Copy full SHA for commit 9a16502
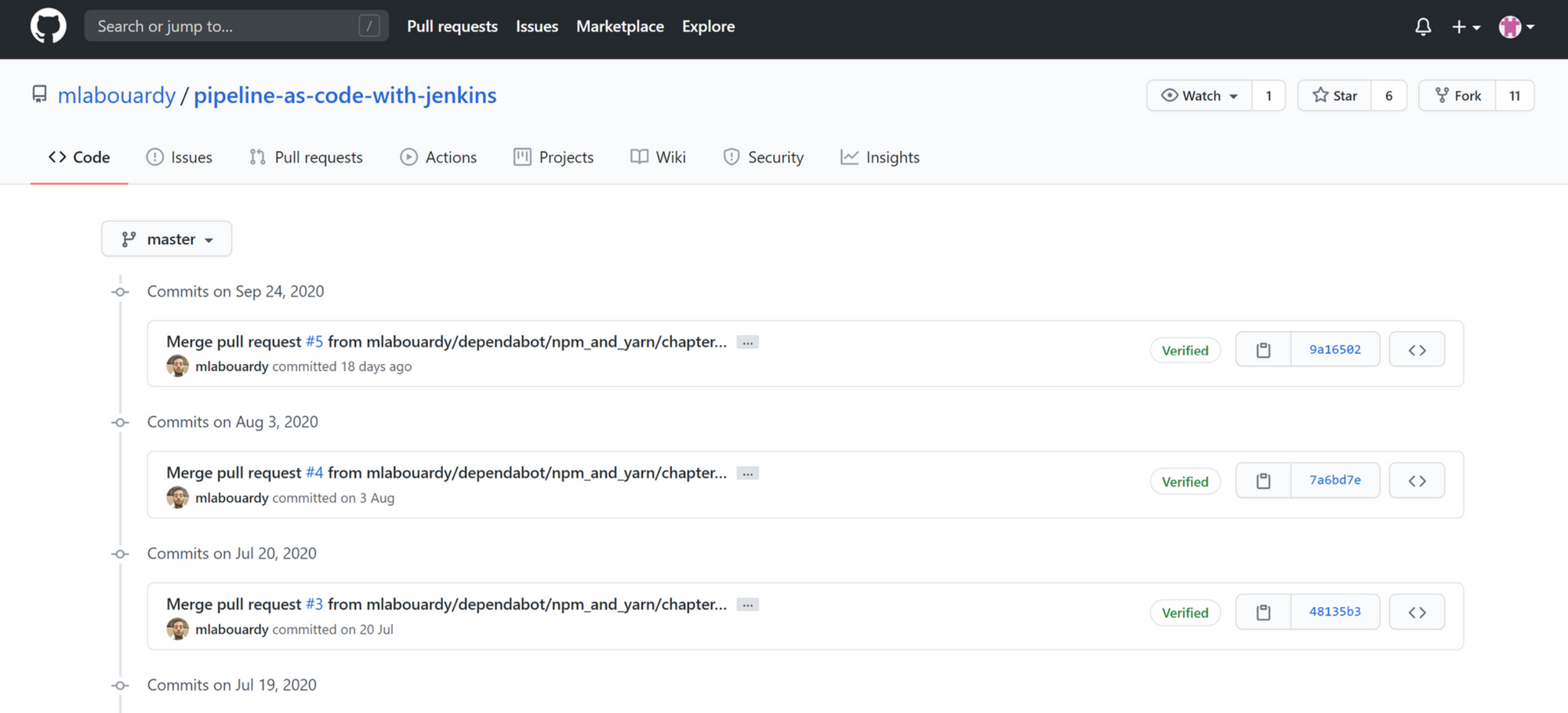Viewport: 1568px width, 713px height. tap(1263, 350)
